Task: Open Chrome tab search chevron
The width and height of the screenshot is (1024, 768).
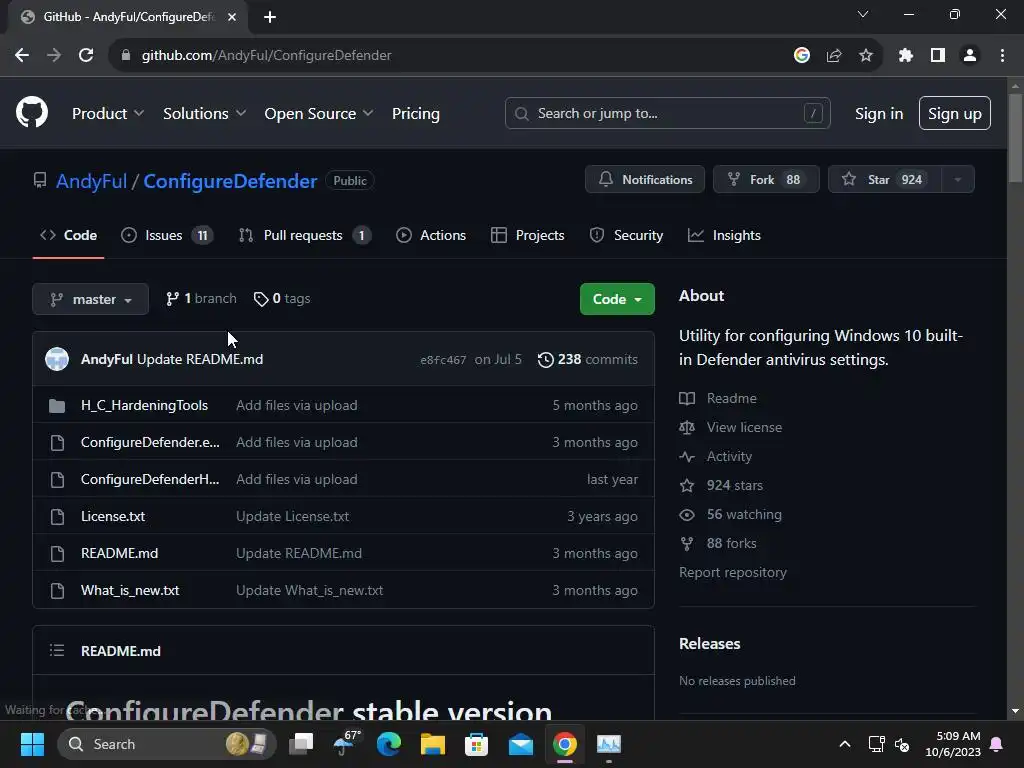Action: [x=863, y=14]
